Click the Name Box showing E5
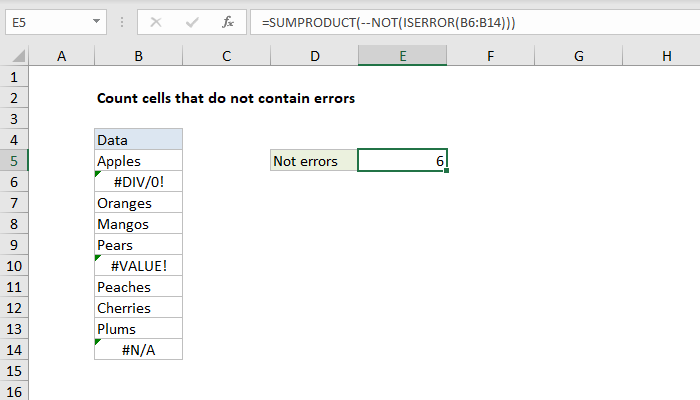This screenshot has width=700, height=400. pos(56,22)
